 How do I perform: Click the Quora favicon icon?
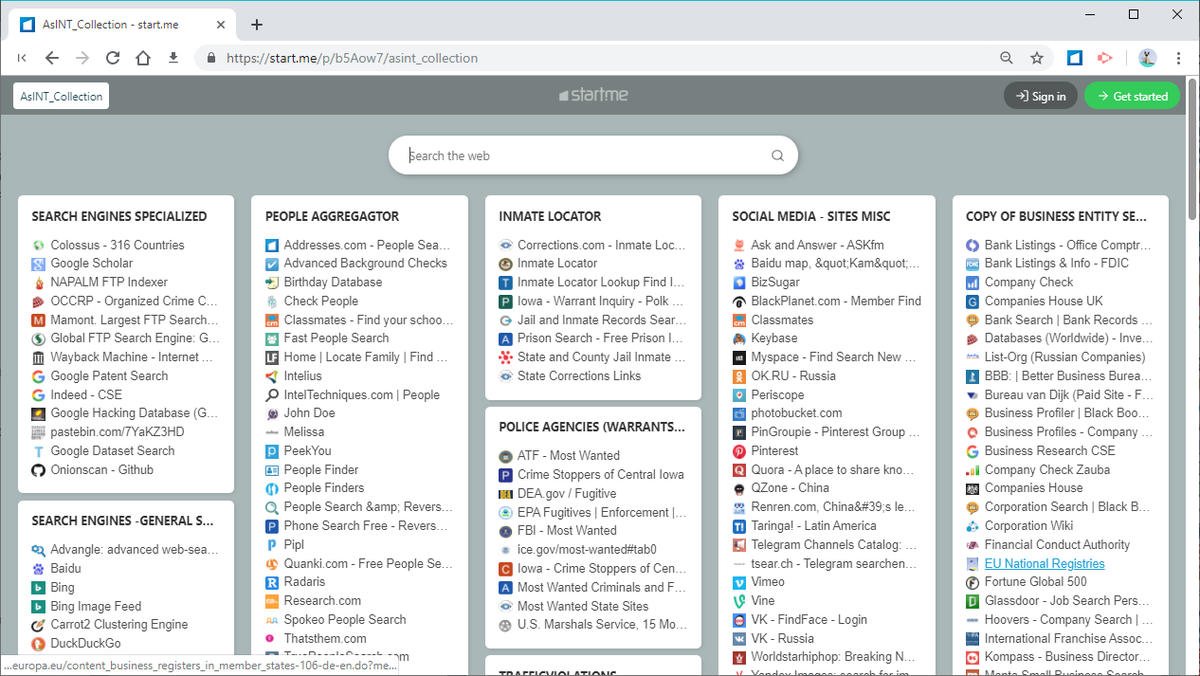click(x=739, y=470)
